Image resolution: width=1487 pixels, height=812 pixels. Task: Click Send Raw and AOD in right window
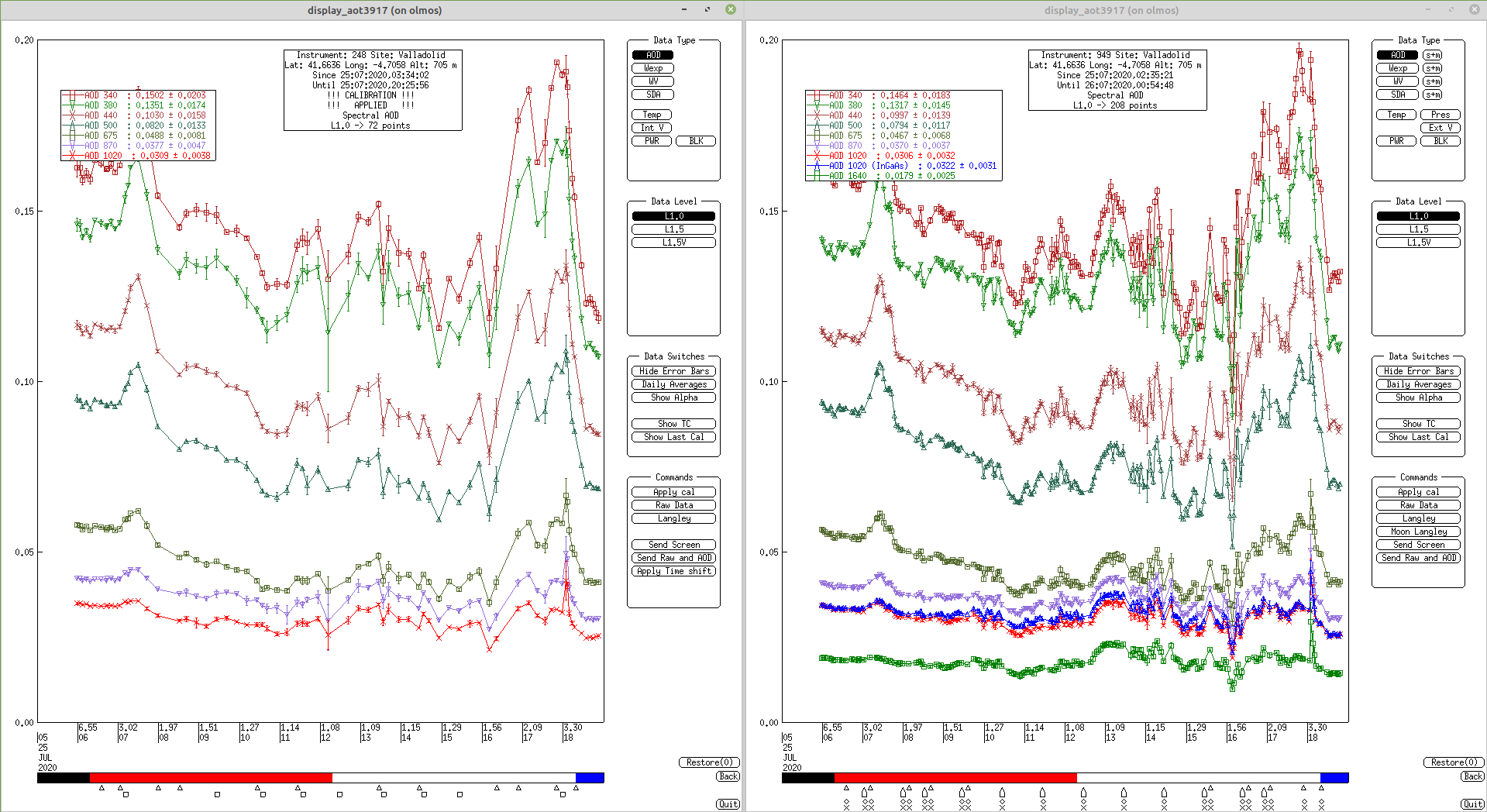[x=1418, y=558]
